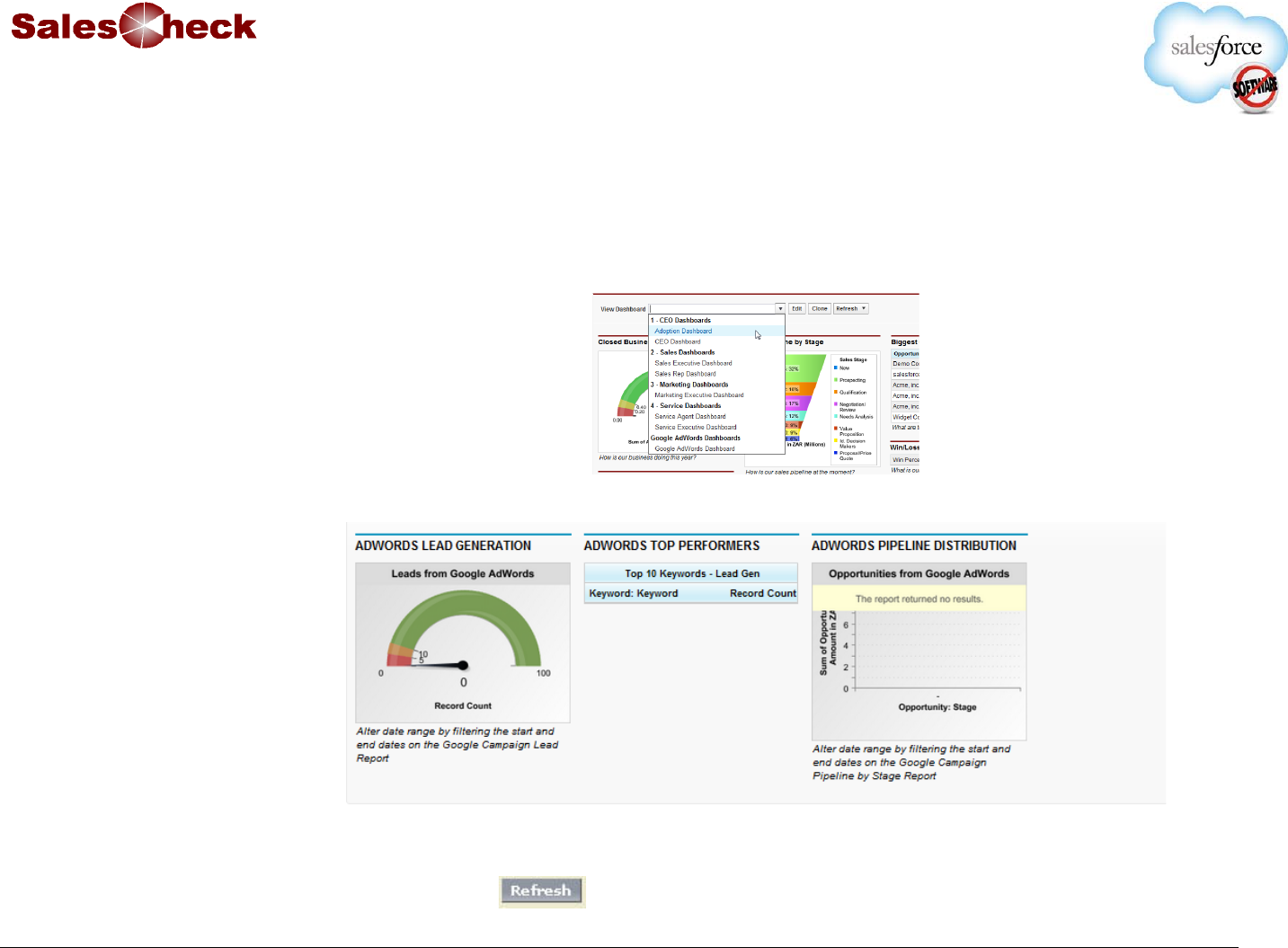Screen dimensions: 1288x948
Task: Click the 'Sales Stage' legend title
Action: coord(853,359)
